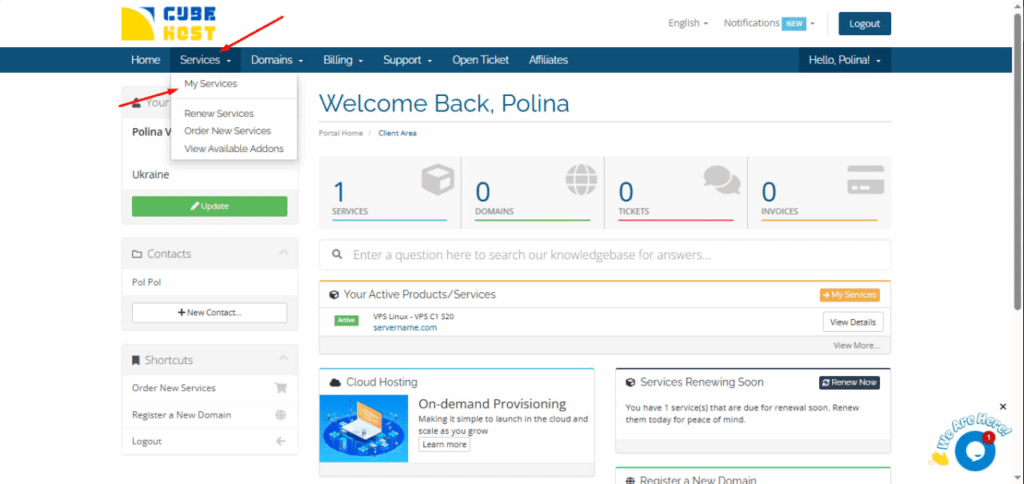The width and height of the screenshot is (1024, 484).
Task: Click the shopping cart icon beside Order New Services
Action: pos(280,388)
